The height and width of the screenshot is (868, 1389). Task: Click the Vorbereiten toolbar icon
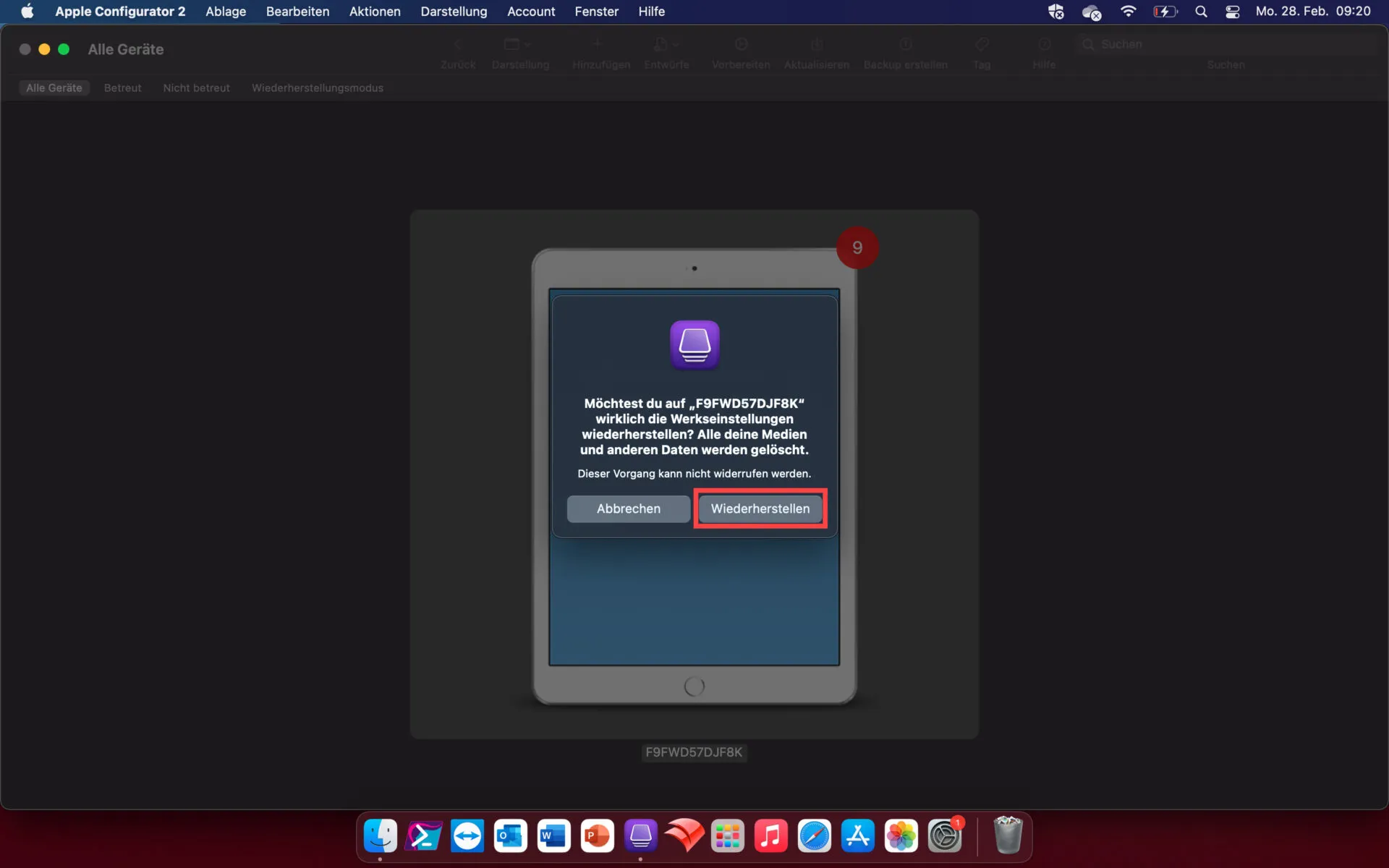(x=741, y=45)
